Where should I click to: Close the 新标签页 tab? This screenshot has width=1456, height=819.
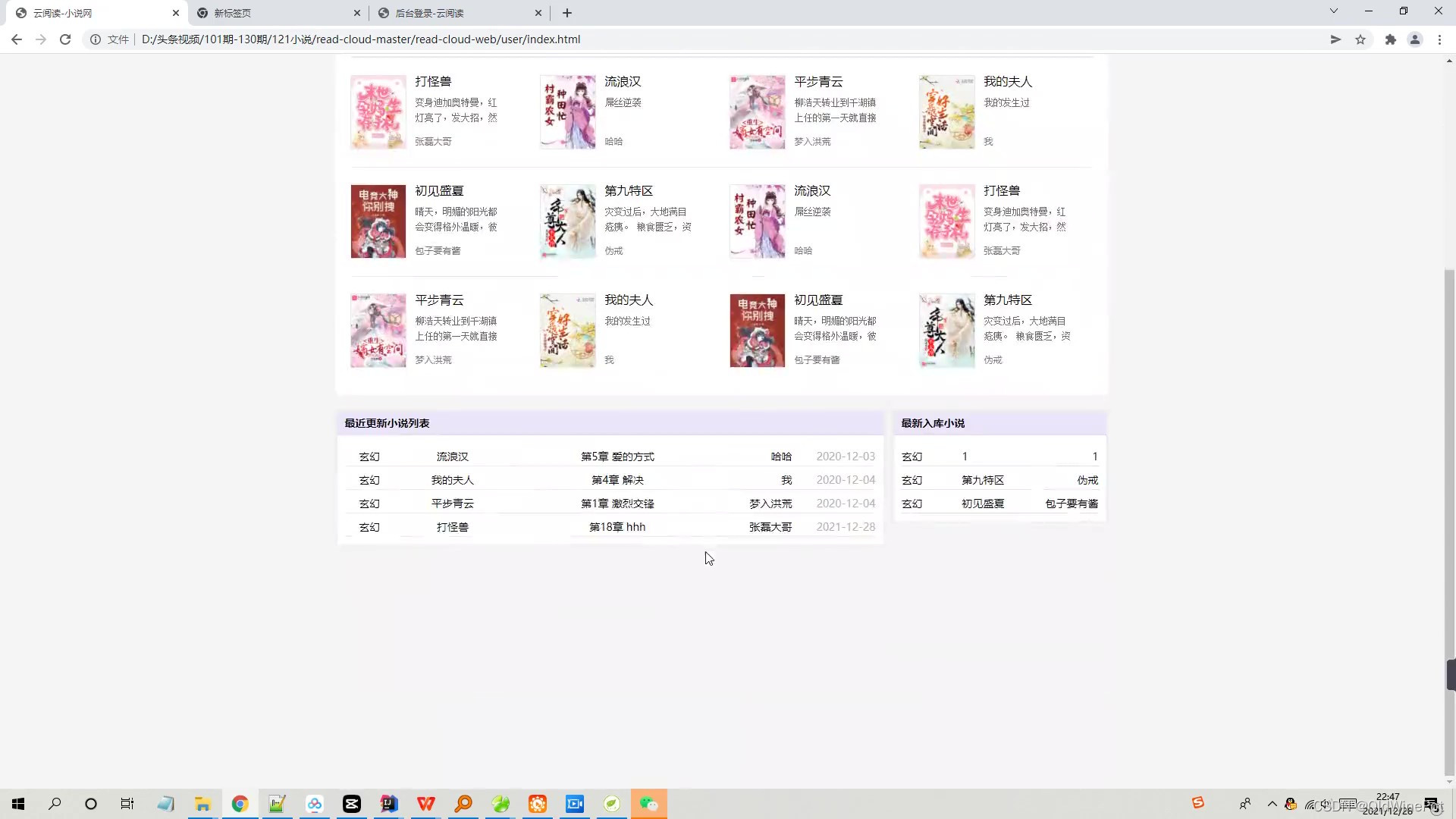click(x=357, y=13)
